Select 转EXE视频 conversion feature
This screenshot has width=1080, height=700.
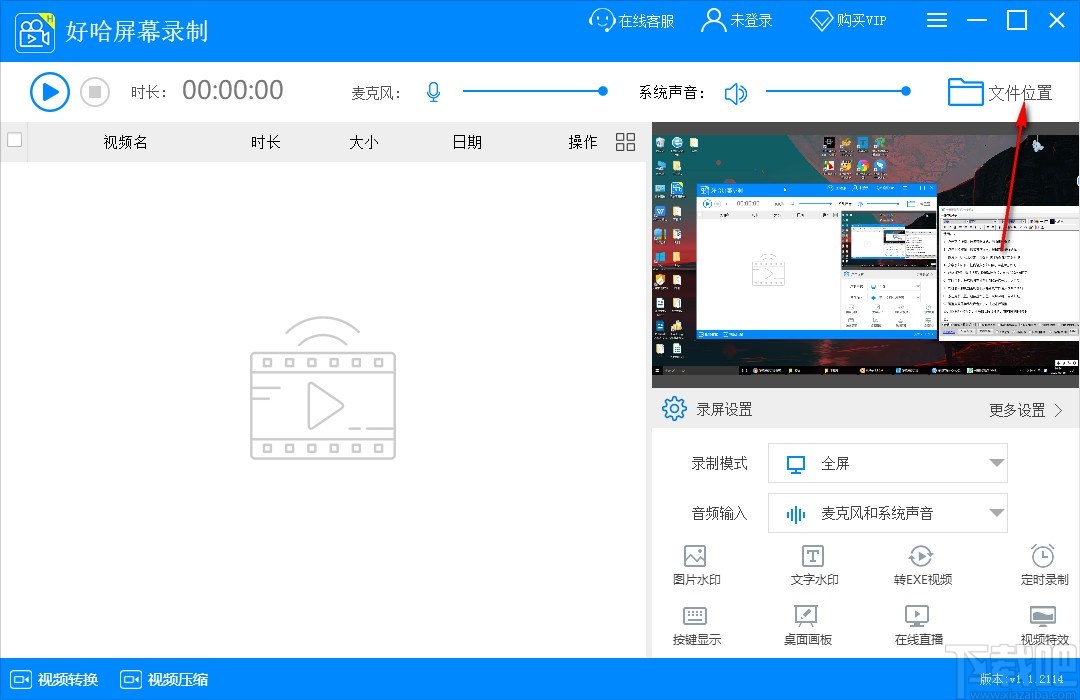[x=920, y=563]
